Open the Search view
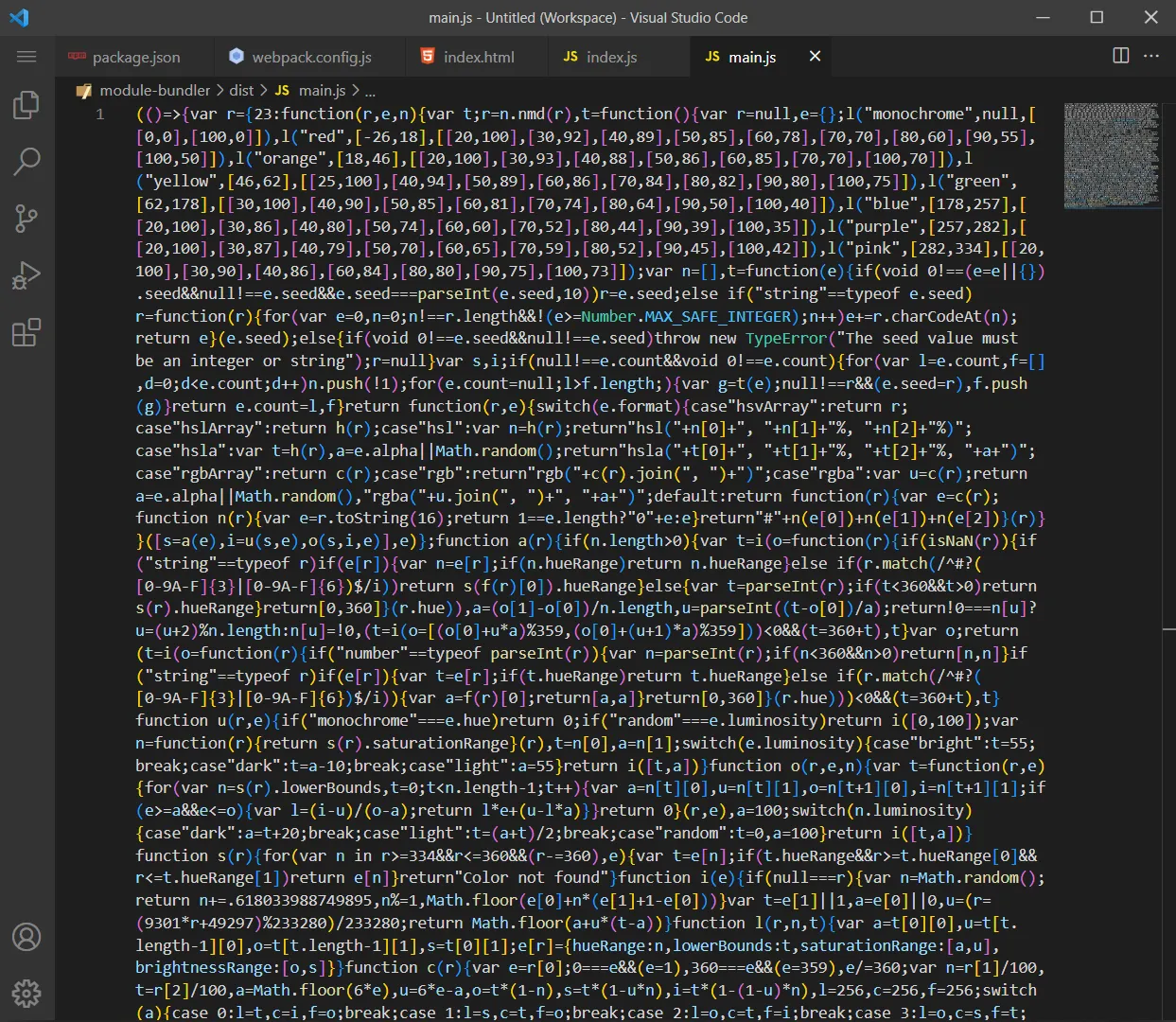Image resolution: width=1176 pixels, height=1022 pixels. point(26,162)
